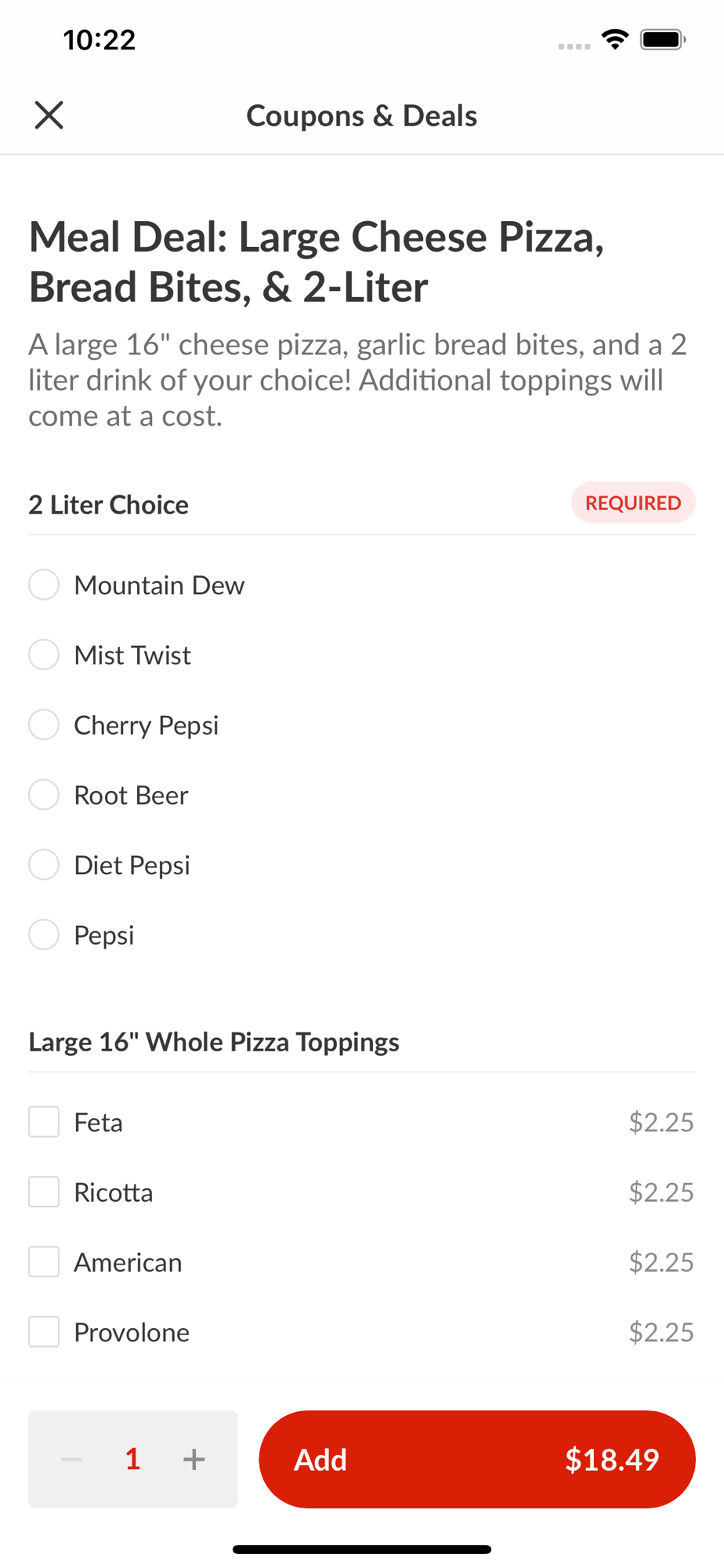This screenshot has width=724, height=1568.
Task: Add Provolone topping via checkbox
Action: [x=44, y=1332]
